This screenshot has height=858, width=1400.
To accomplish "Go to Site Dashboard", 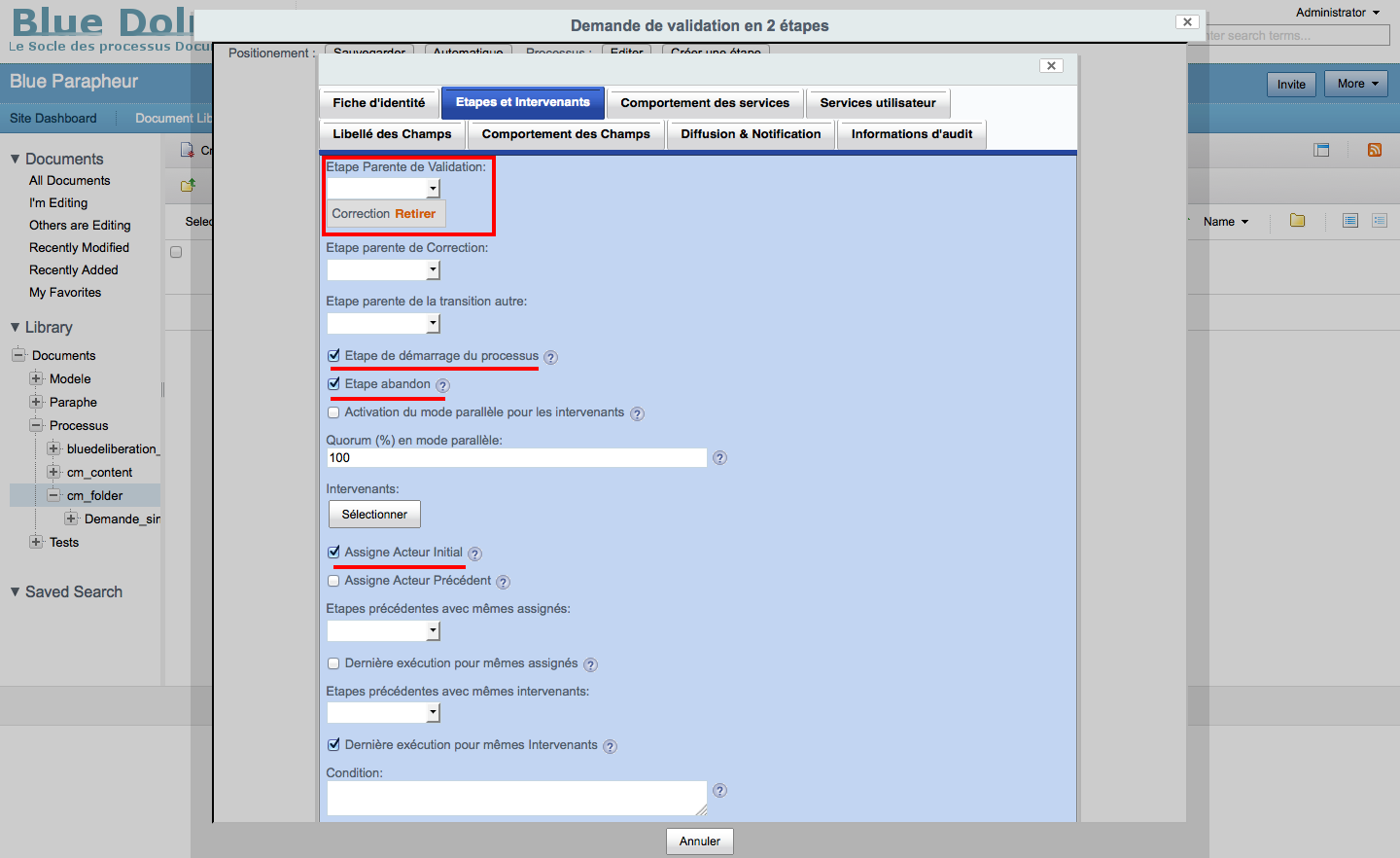I will point(53,118).
